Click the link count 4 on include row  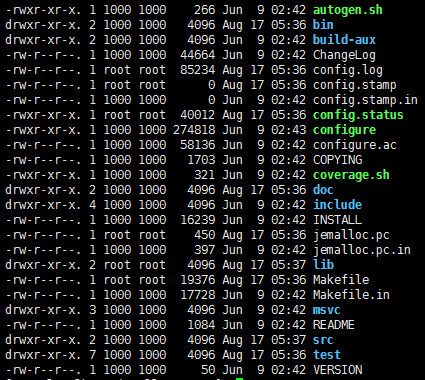(93, 205)
